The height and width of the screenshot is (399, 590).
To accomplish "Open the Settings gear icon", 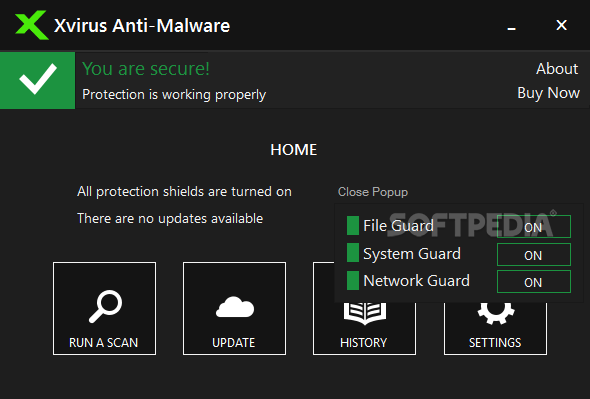I will click(x=496, y=313).
